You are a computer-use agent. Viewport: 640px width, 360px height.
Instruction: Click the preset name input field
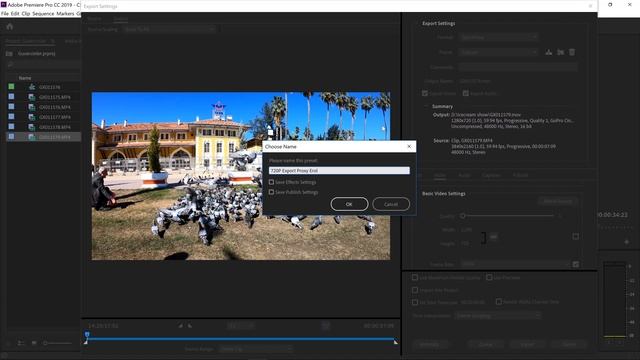coord(339,171)
